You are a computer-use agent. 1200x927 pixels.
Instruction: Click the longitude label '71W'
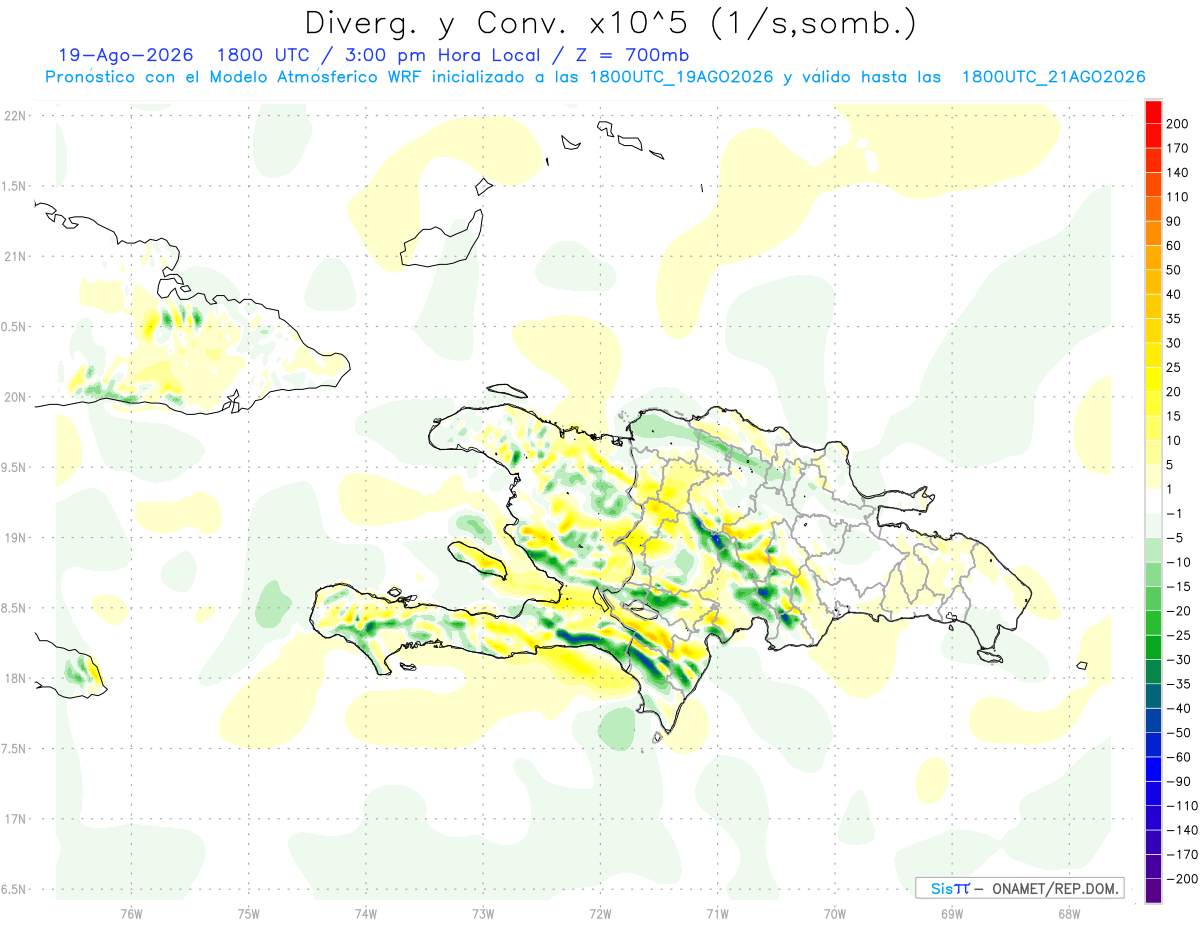[717, 913]
